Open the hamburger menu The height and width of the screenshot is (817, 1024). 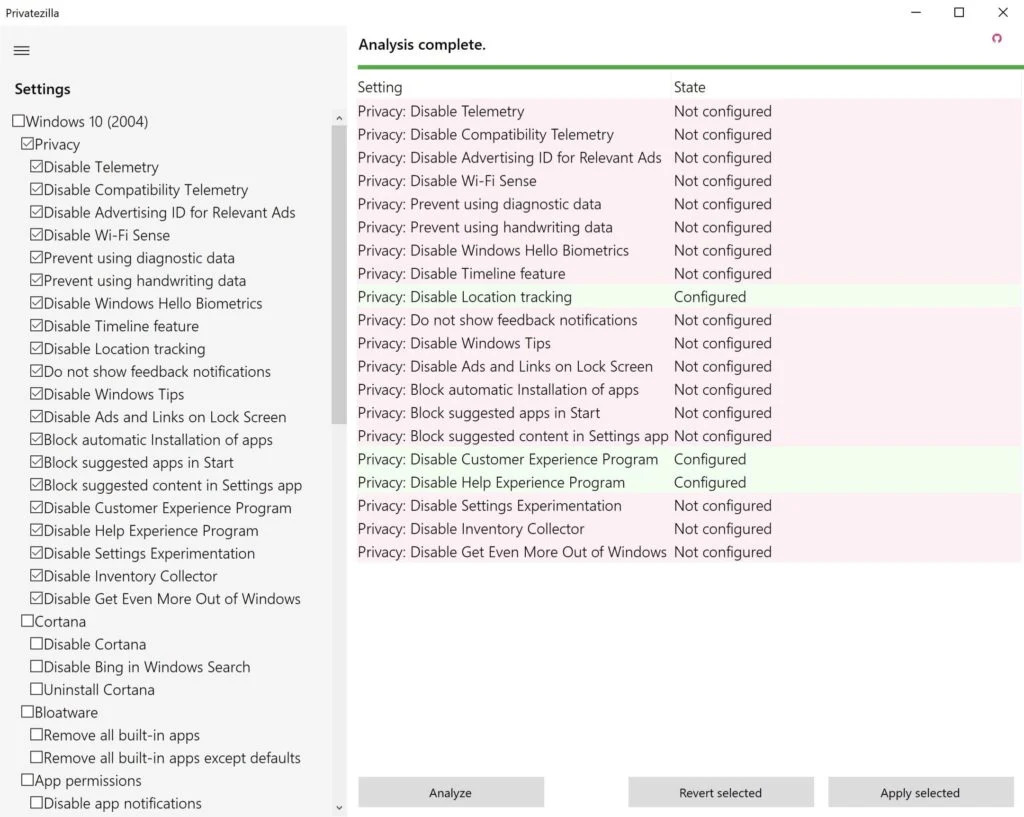[x=22, y=50]
